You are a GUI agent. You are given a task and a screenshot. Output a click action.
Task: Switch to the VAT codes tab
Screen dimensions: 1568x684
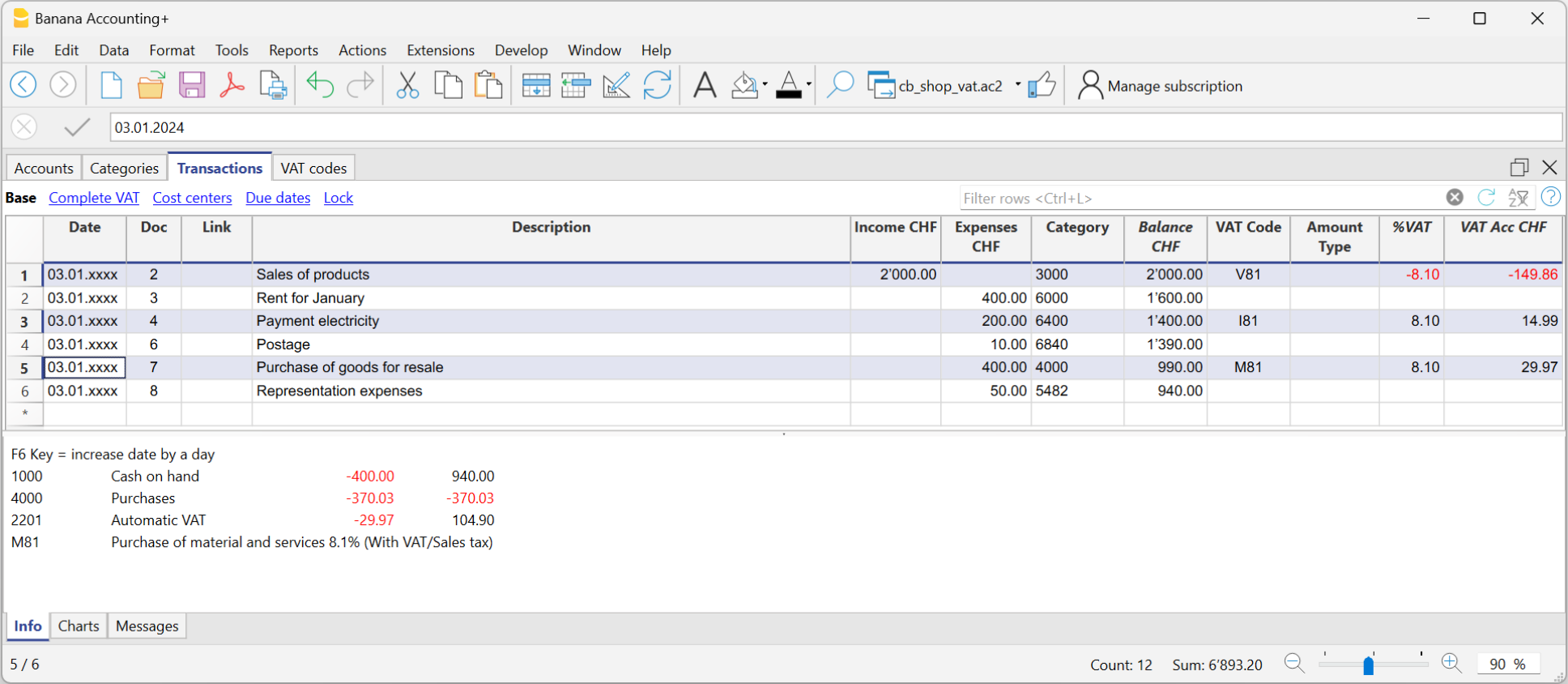coord(313,168)
